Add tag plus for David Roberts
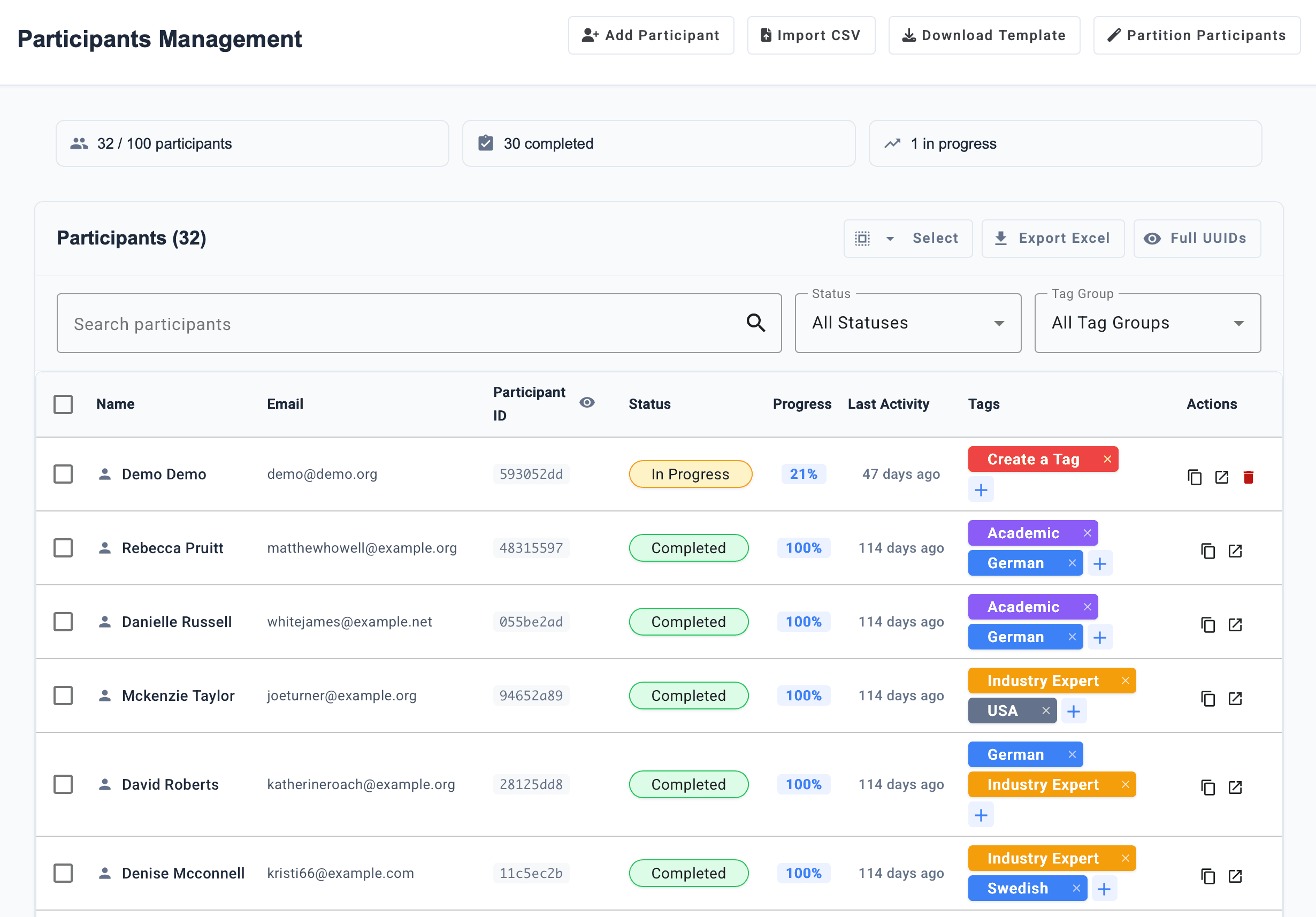The image size is (1316, 917). pos(981,815)
